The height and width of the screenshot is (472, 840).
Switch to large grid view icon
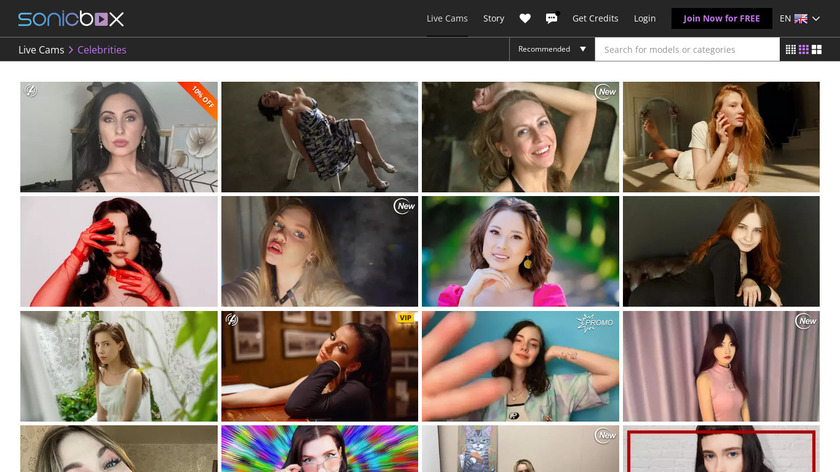(817, 49)
